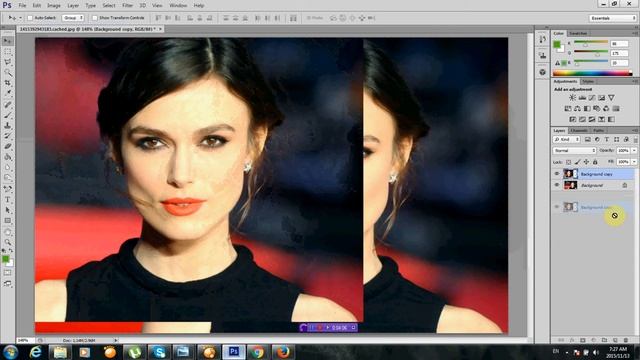Screen dimensions: 640x360
Task: Open the File menu
Action: tap(22, 6)
